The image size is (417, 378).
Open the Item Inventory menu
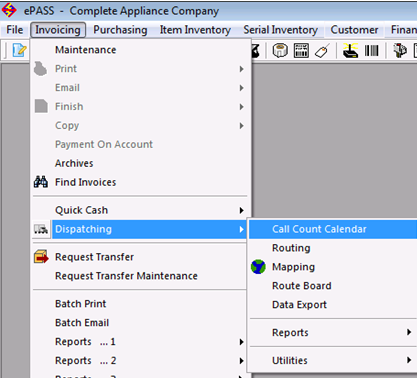[x=195, y=30]
